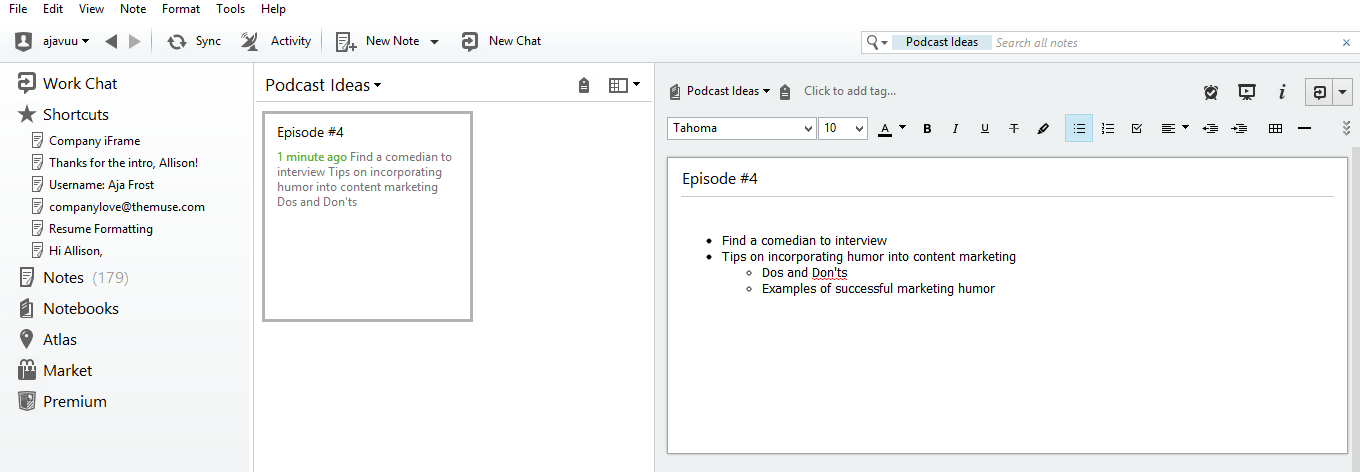Viewport: 1360px width, 472px height.
Task: Click the search magnifier icon
Action: click(x=873, y=42)
